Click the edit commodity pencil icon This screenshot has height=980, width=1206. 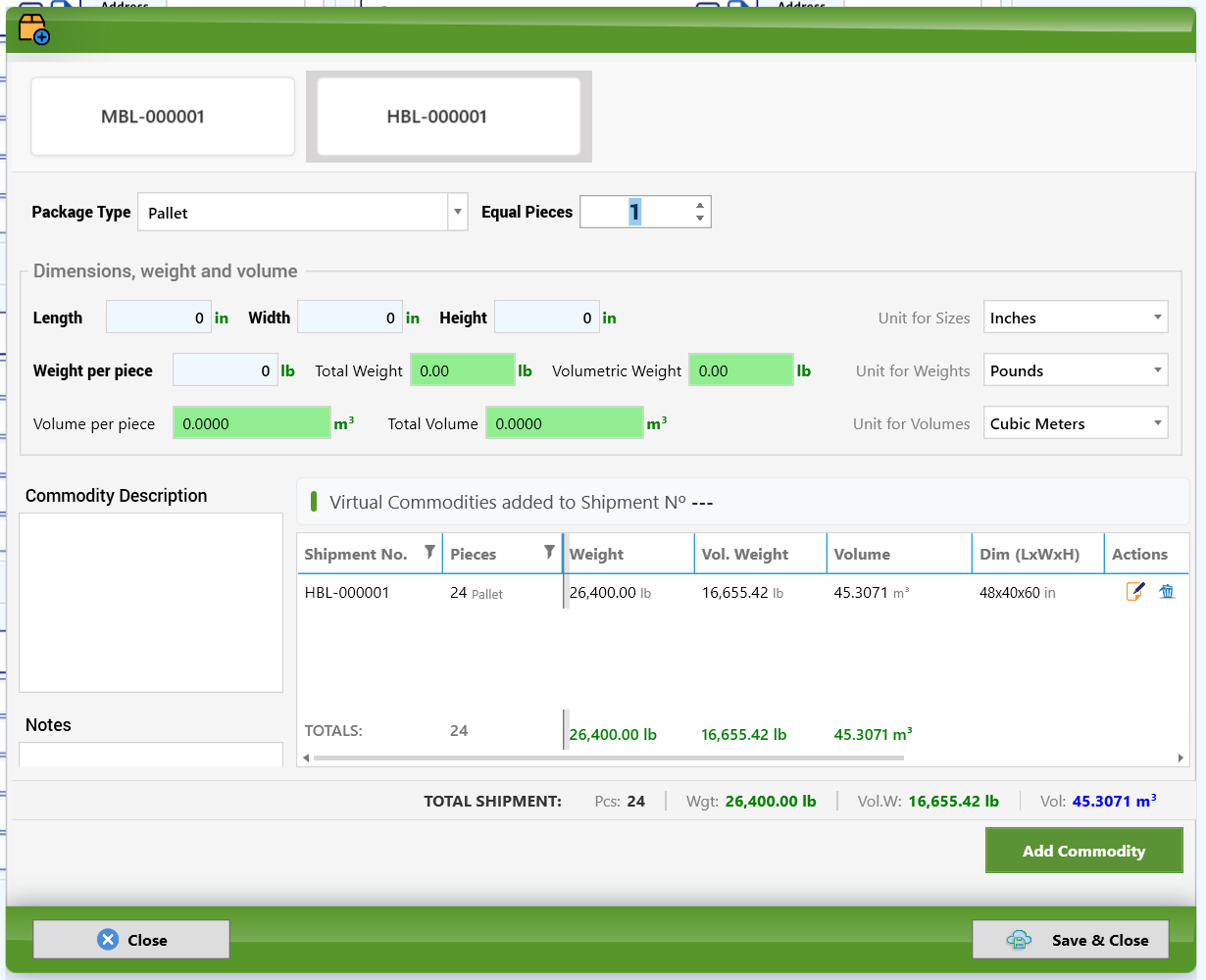point(1135,592)
